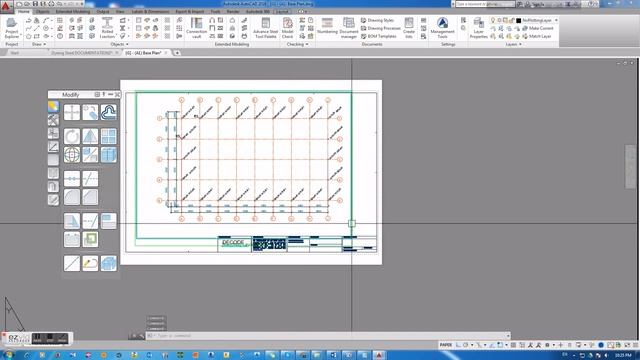
Task: Select the bottom-left line tool in Modify palette
Action: [72, 263]
